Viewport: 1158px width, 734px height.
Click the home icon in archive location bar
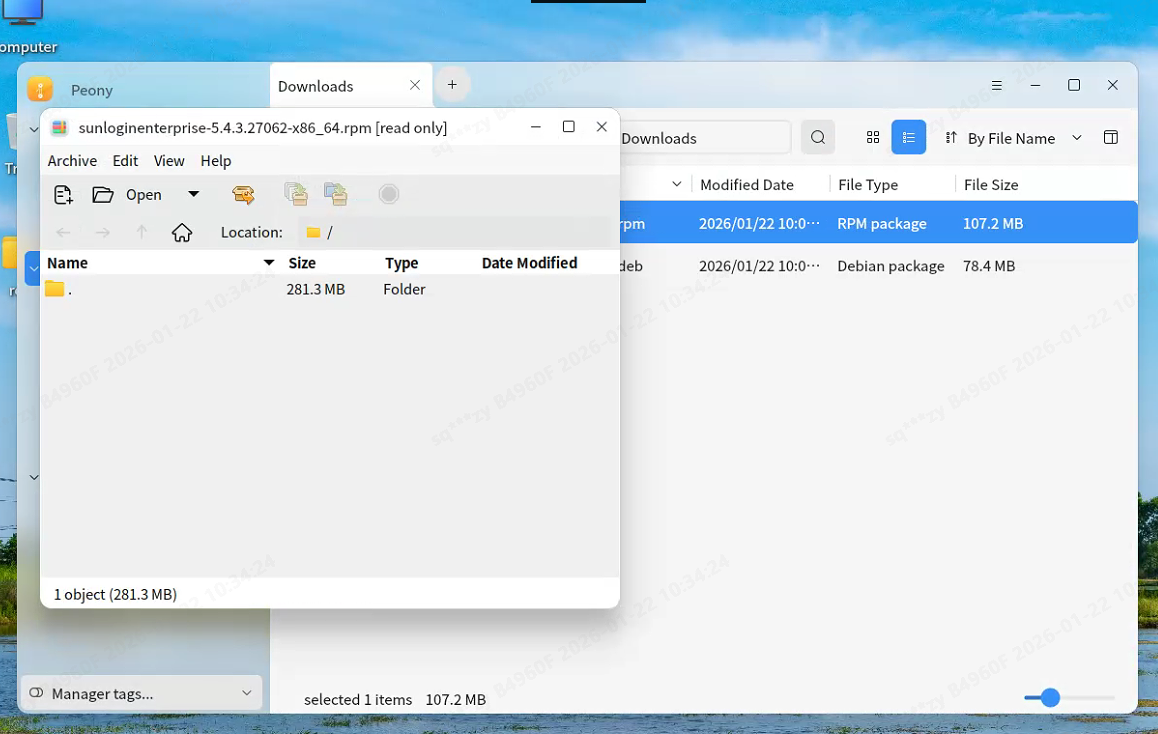click(182, 232)
